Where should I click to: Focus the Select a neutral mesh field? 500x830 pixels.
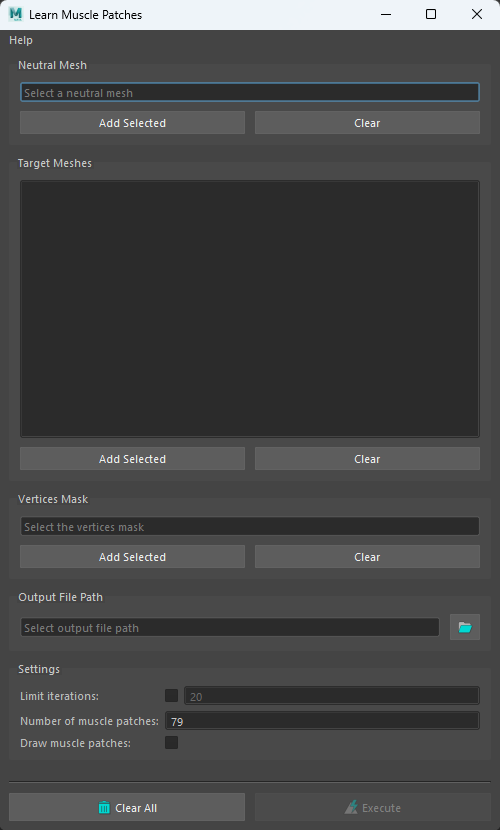click(250, 93)
